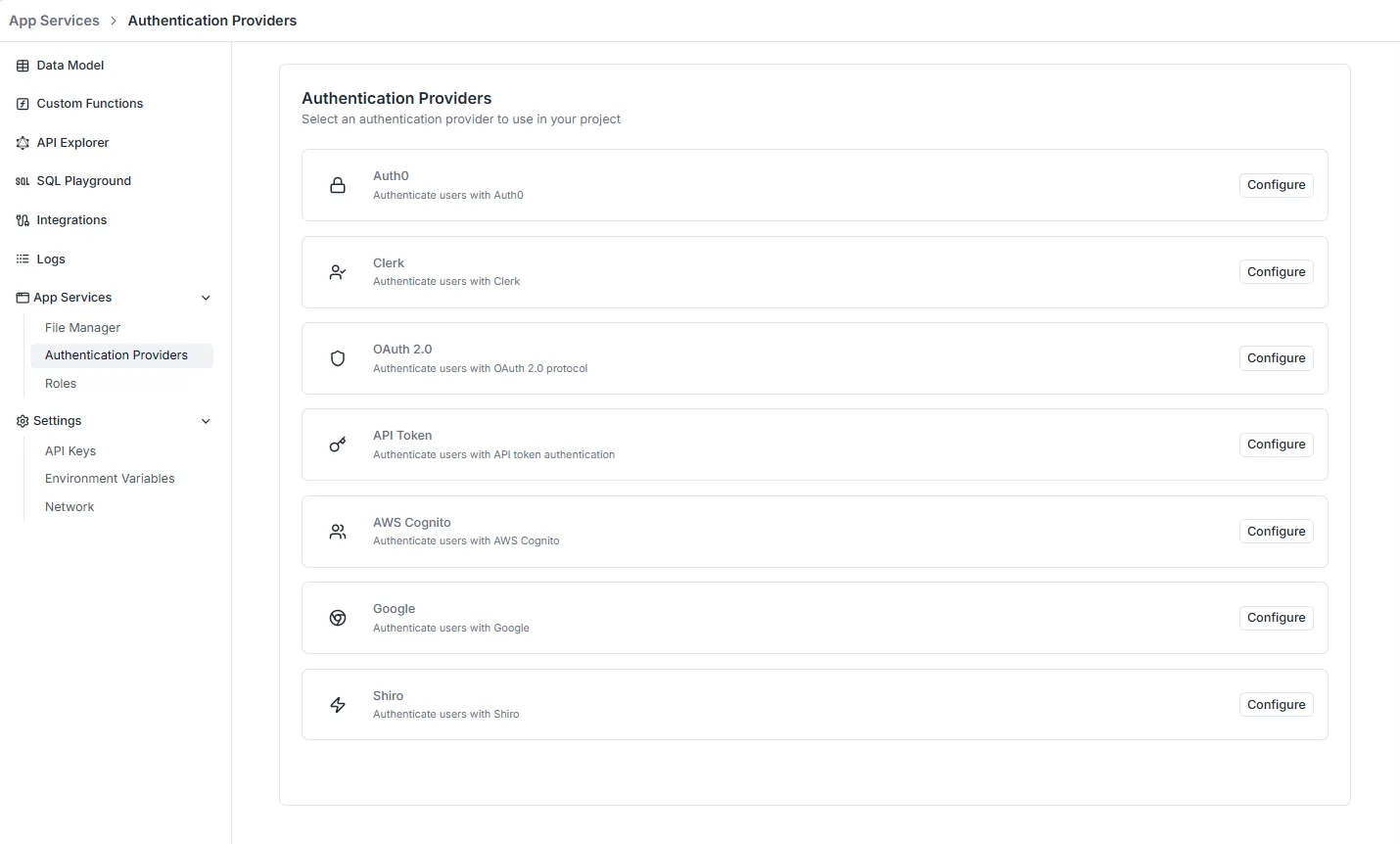Collapse the Settings sidebar section

point(206,421)
